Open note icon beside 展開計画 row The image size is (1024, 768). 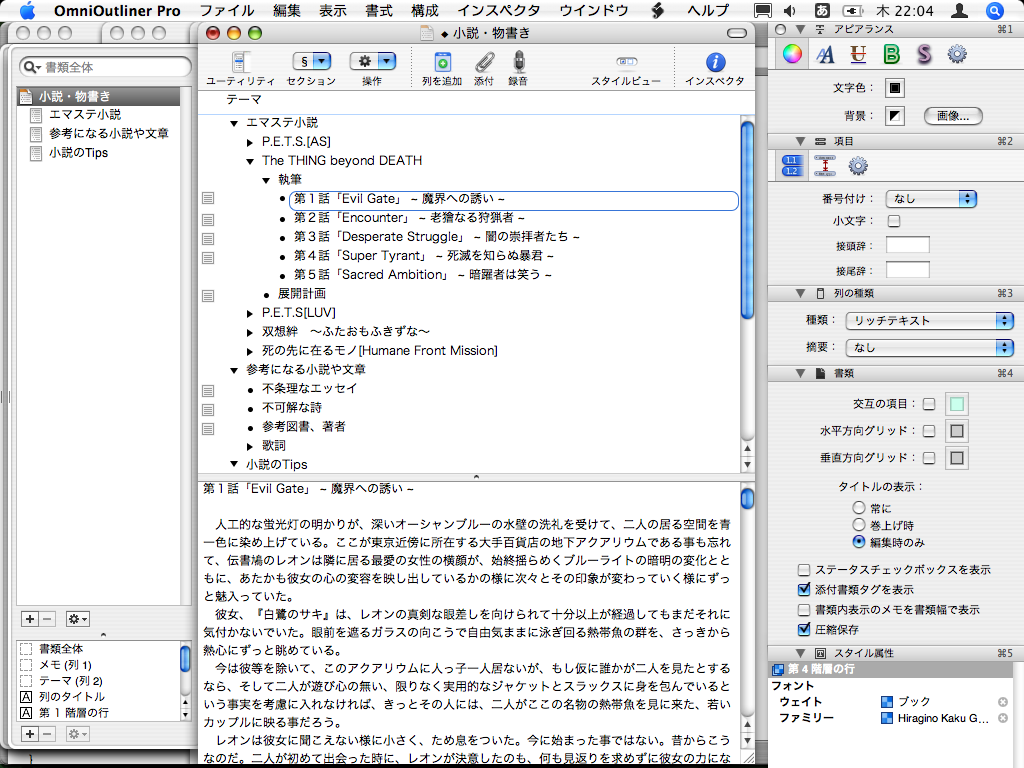[x=208, y=296]
